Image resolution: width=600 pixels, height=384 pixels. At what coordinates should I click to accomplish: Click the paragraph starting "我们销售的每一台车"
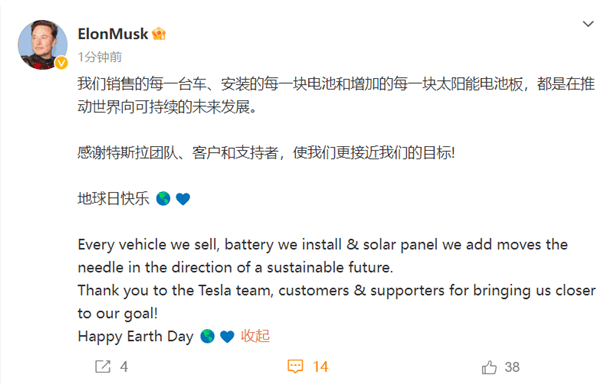(x=336, y=95)
